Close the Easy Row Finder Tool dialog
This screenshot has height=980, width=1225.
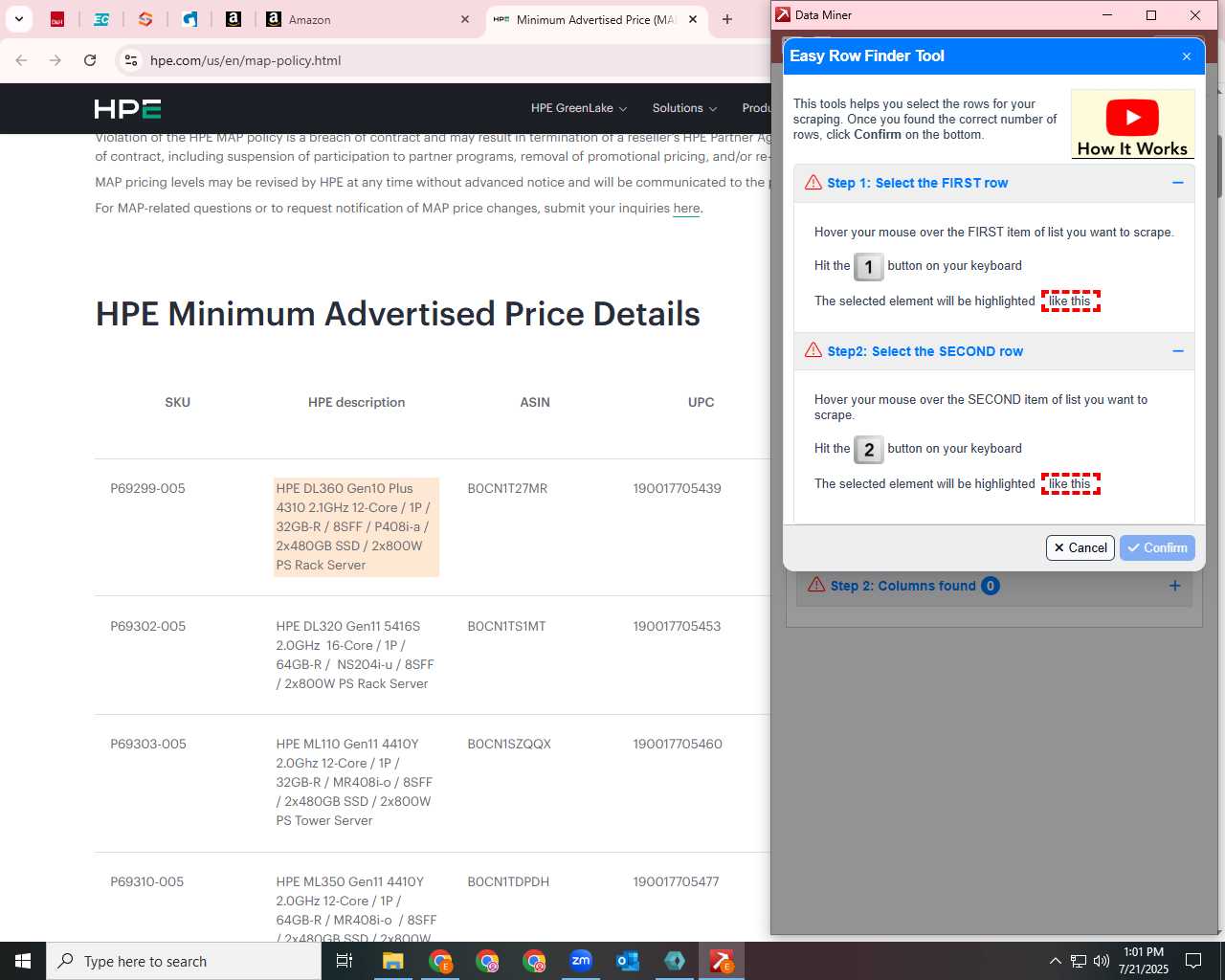(1187, 56)
